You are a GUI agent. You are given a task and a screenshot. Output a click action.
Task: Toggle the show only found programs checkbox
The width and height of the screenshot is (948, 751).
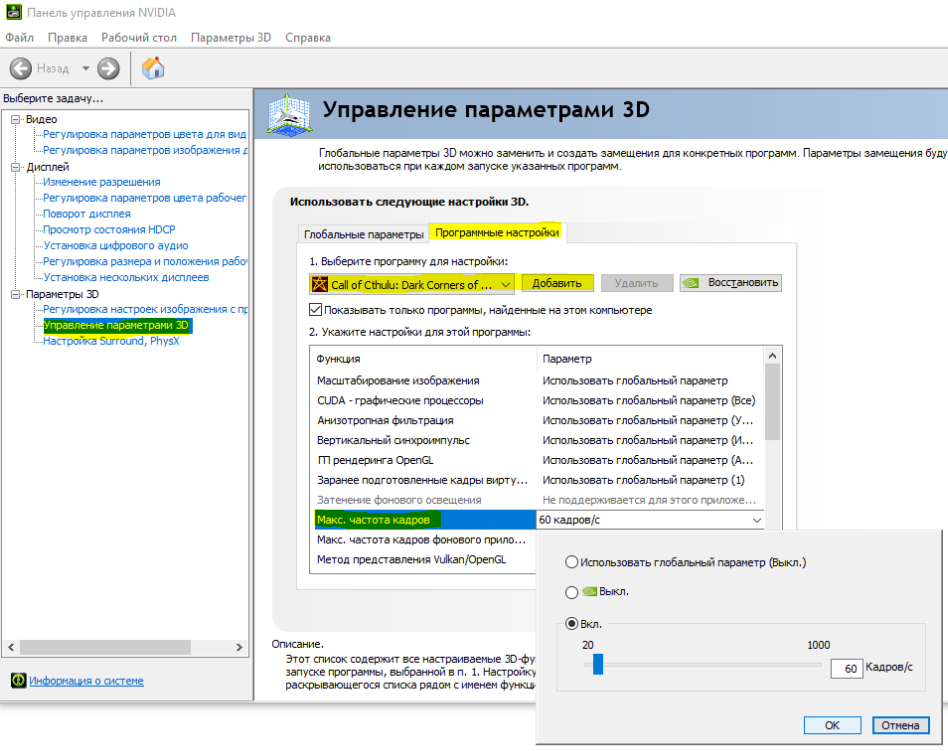(315, 310)
